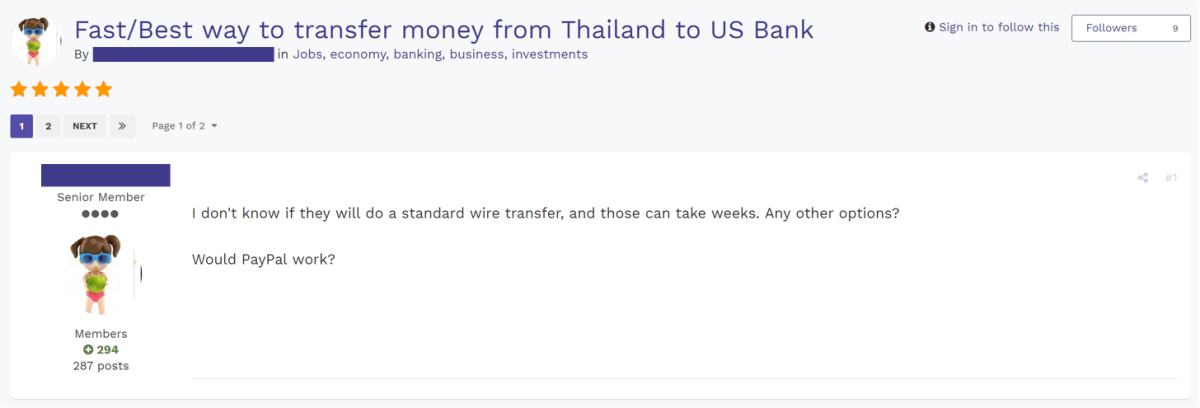Click the share icon on post #1
This screenshot has height=408, width=1200.
click(x=1142, y=178)
